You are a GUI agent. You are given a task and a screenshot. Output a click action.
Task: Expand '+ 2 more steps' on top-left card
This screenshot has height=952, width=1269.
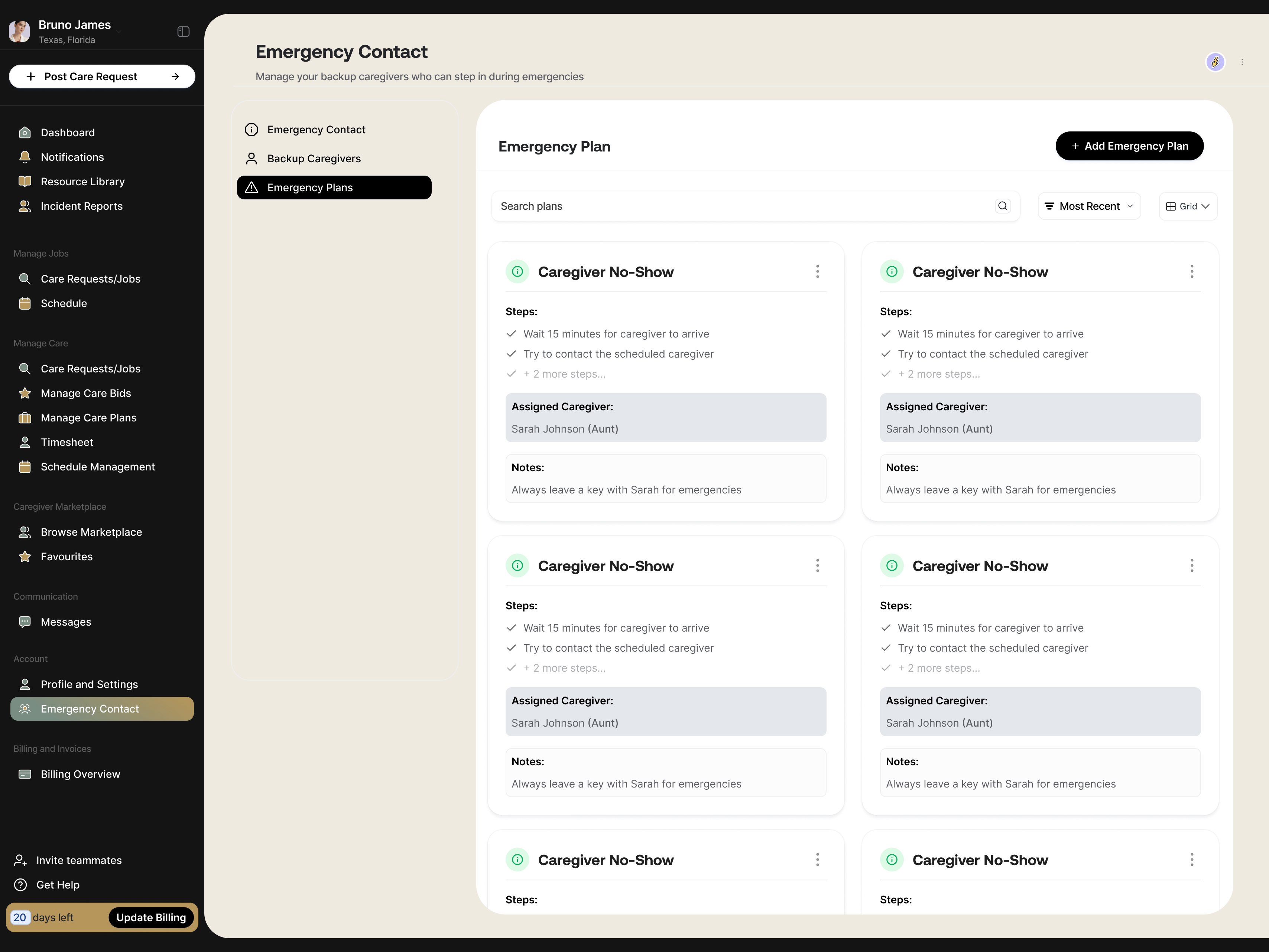pos(564,374)
